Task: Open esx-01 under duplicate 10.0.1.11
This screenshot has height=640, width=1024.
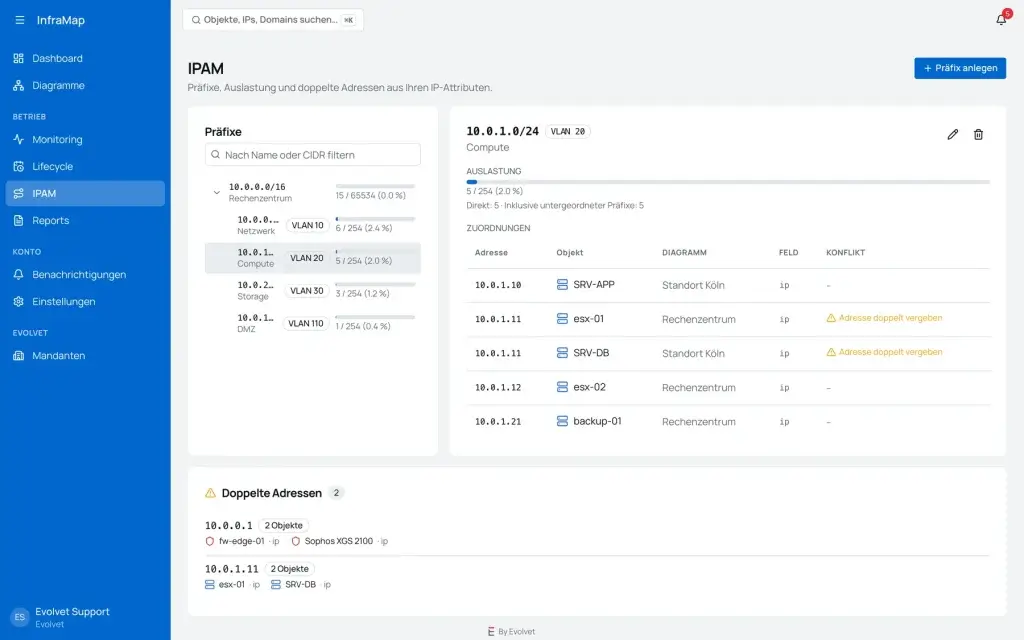Action: click(231, 584)
